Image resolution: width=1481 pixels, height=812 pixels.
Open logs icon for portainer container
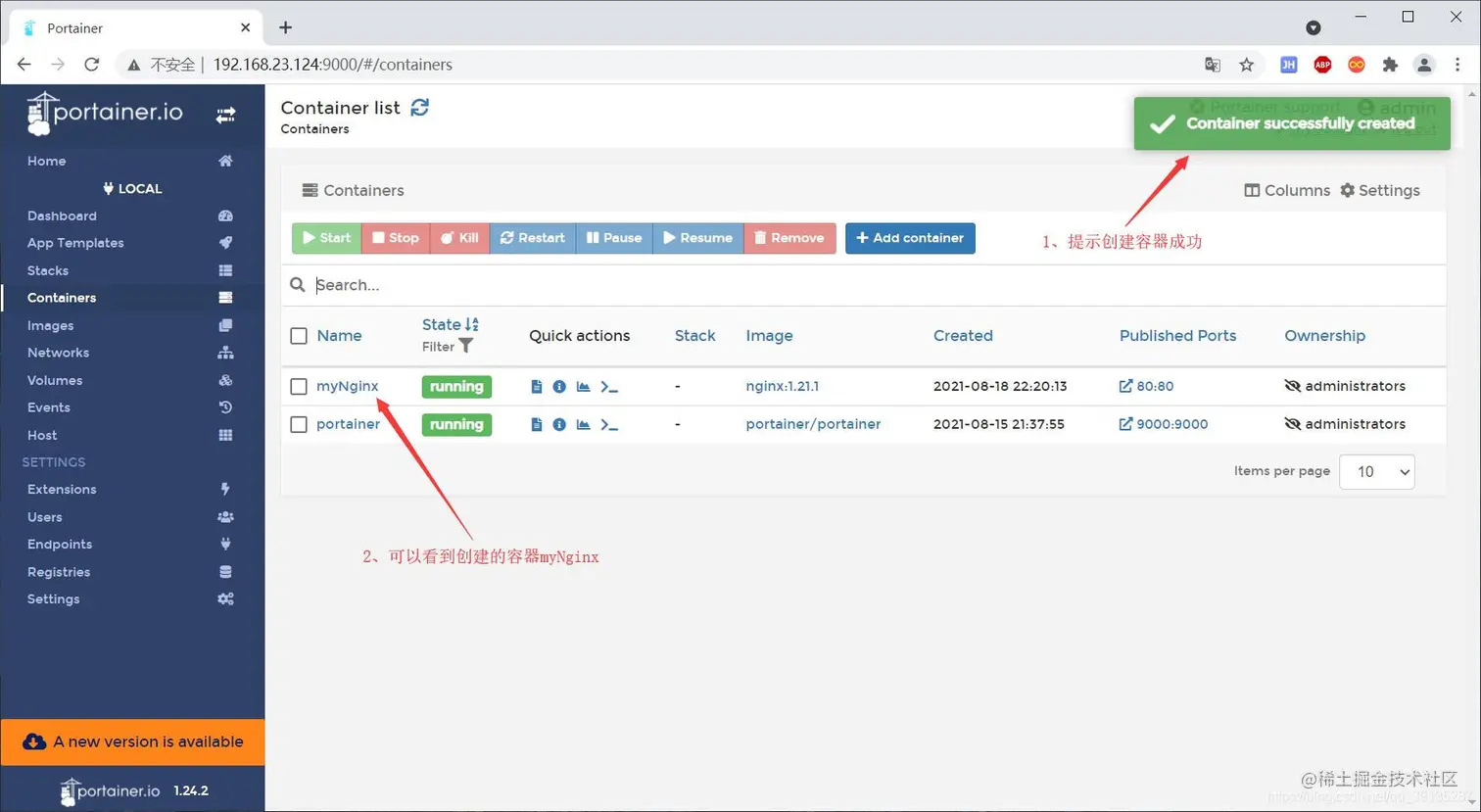537,424
